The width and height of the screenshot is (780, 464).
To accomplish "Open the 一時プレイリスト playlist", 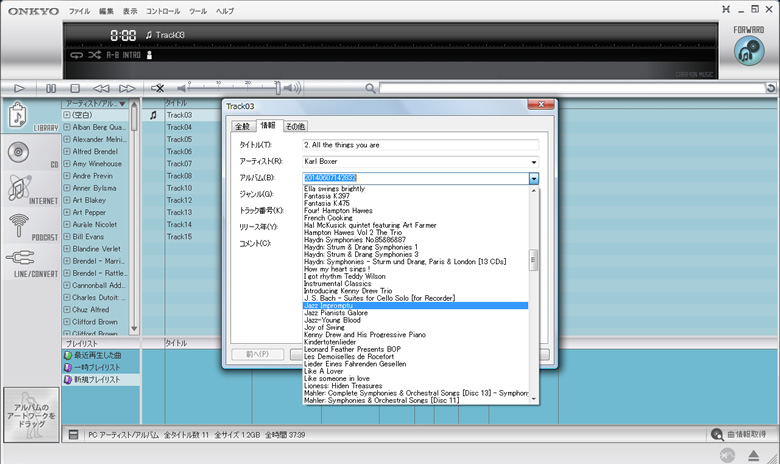I will pyautogui.click(x=97, y=368).
